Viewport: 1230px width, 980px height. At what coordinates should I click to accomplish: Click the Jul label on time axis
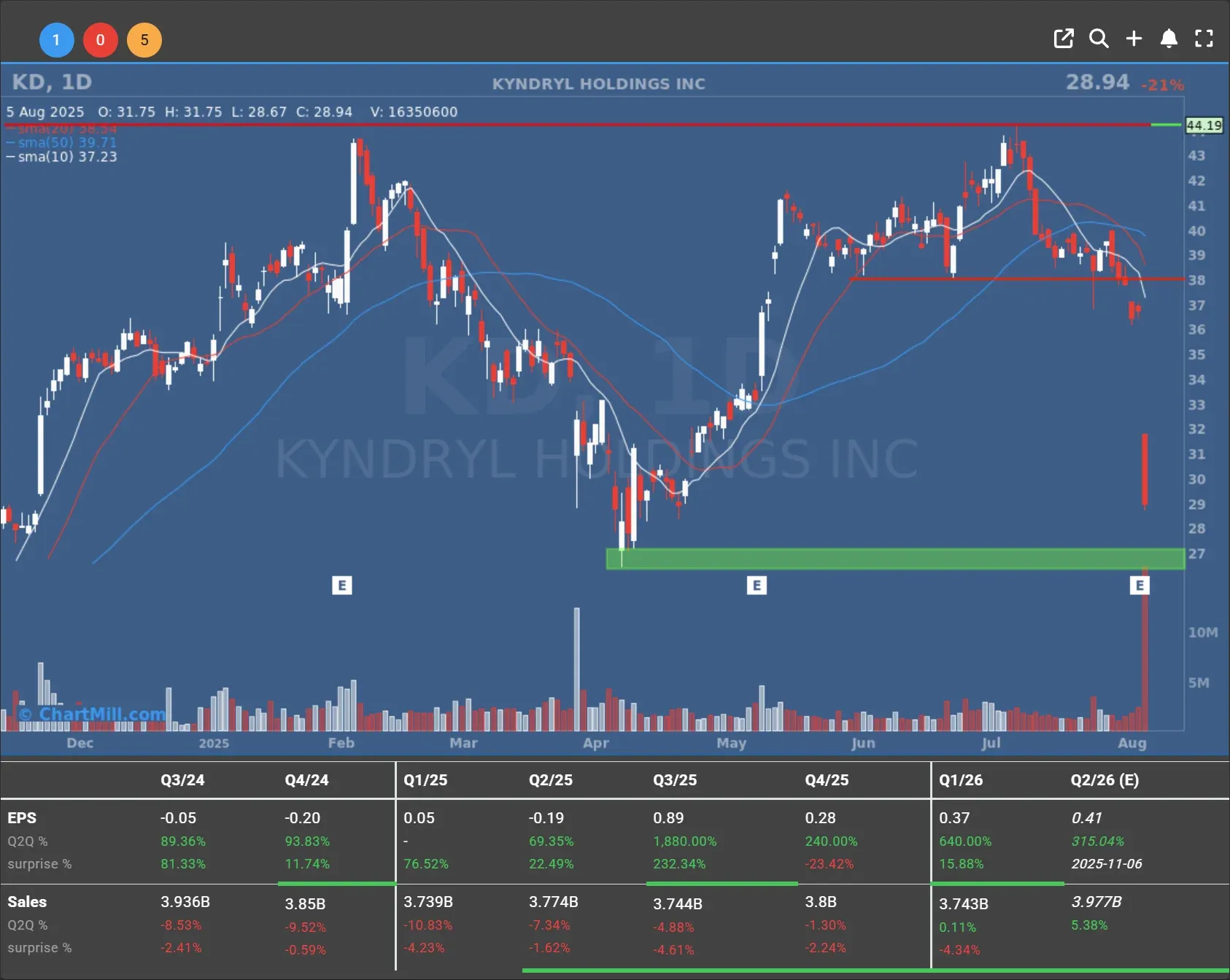pos(991,743)
